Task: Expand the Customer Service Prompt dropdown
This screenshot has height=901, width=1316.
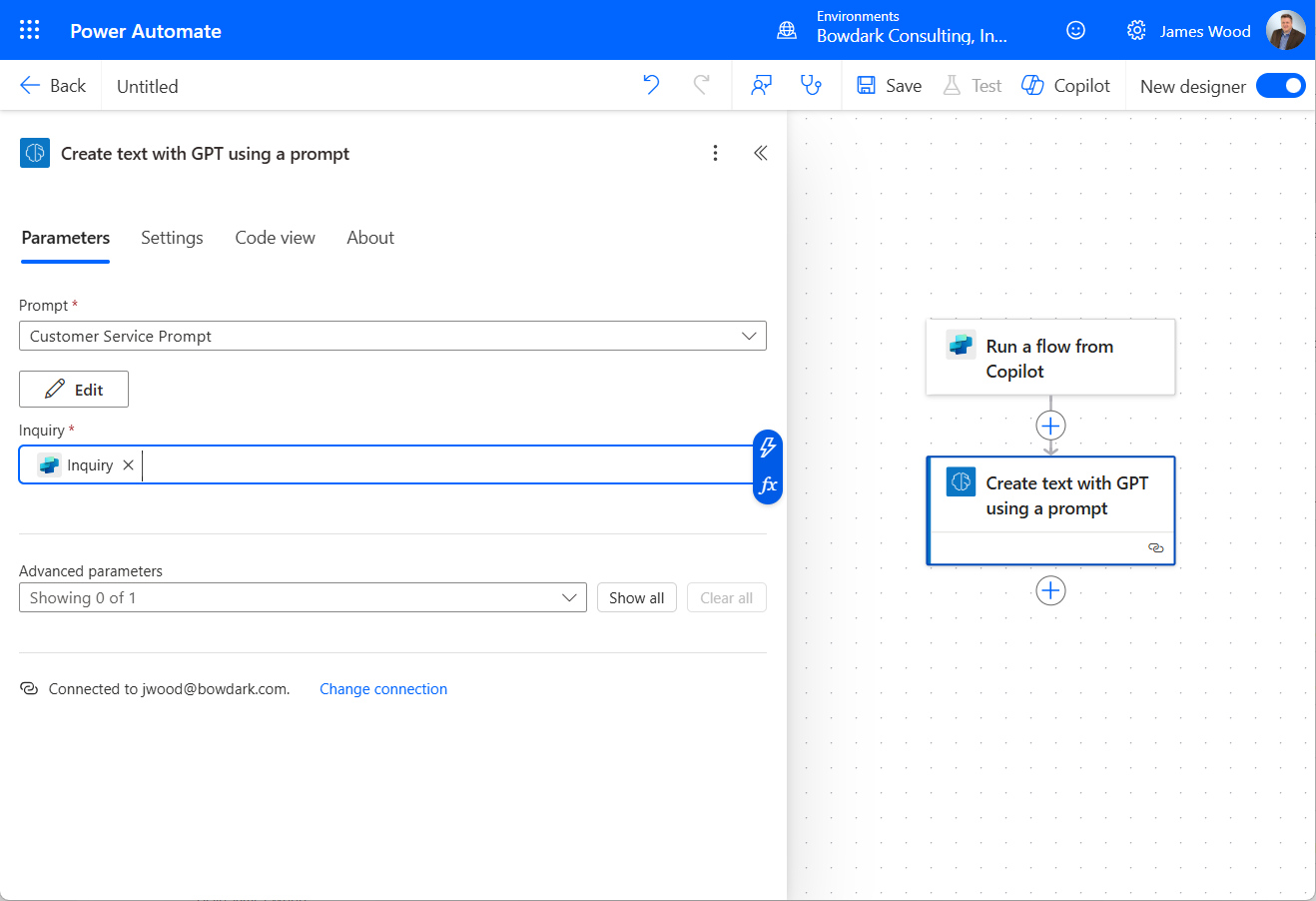Action: tap(392, 336)
